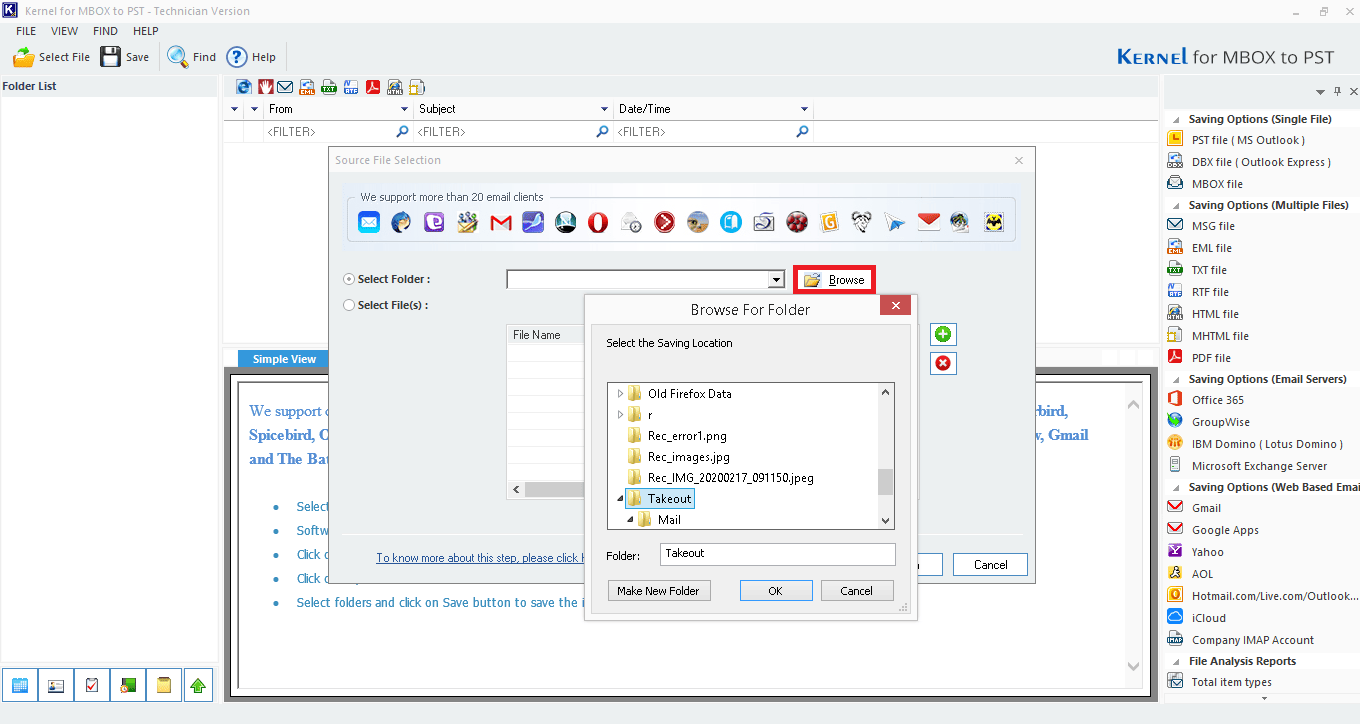The image size is (1360, 724).
Task: Click the red M Gmail client icon
Action: point(501,222)
